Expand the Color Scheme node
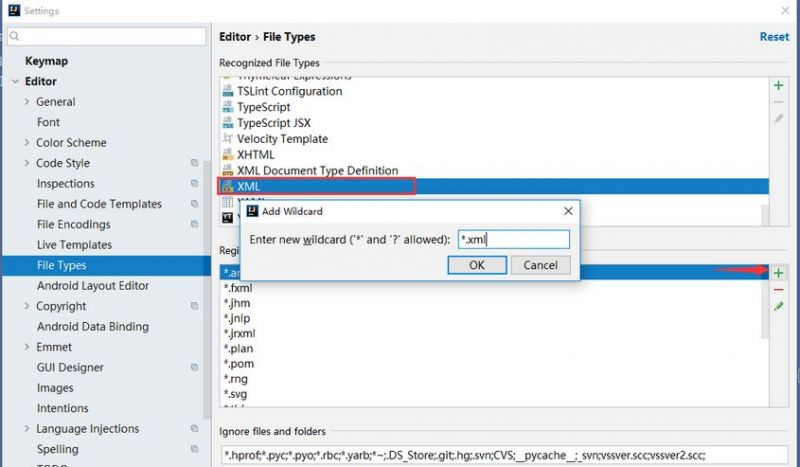Viewport: 800px width, 467px height. pyautogui.click(x=27, y=142)
